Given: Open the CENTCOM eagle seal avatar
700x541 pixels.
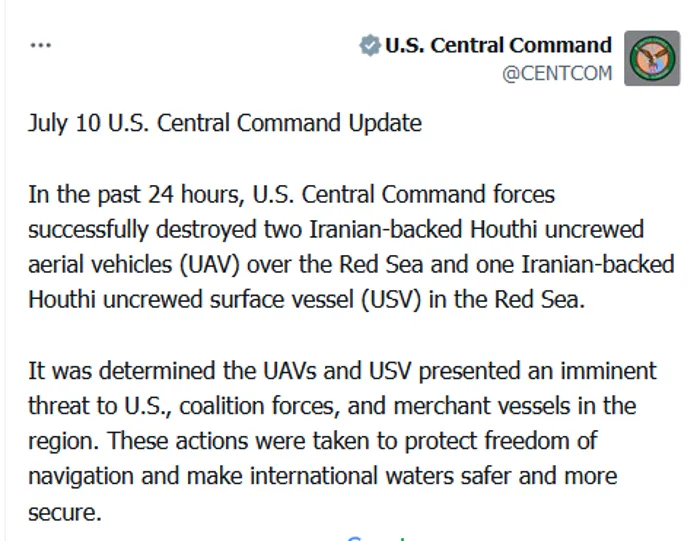Looking at the screenshot, I should (652, 58).
